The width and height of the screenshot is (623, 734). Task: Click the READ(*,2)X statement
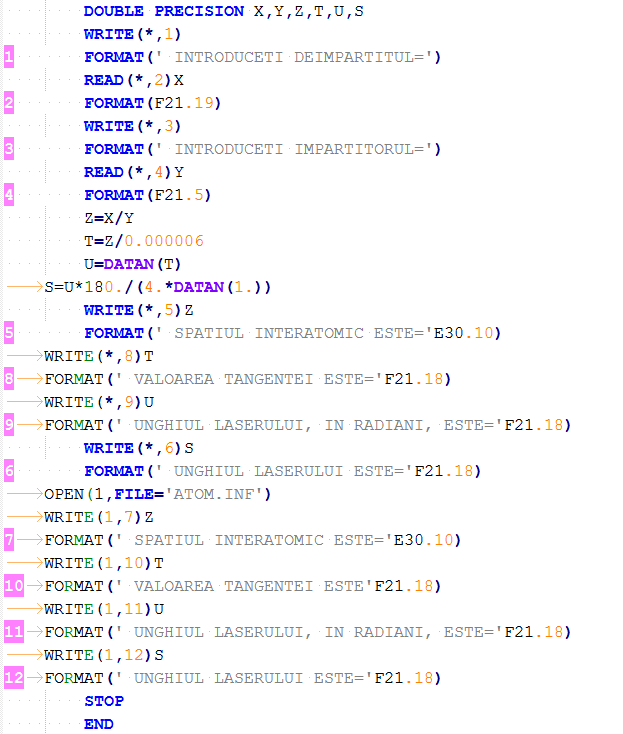click(134, 80)
